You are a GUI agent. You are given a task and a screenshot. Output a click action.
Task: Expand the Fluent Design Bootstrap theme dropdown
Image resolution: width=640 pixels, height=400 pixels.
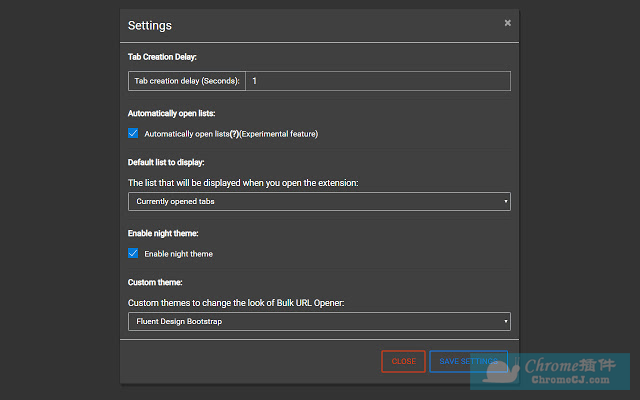point(318,321)
